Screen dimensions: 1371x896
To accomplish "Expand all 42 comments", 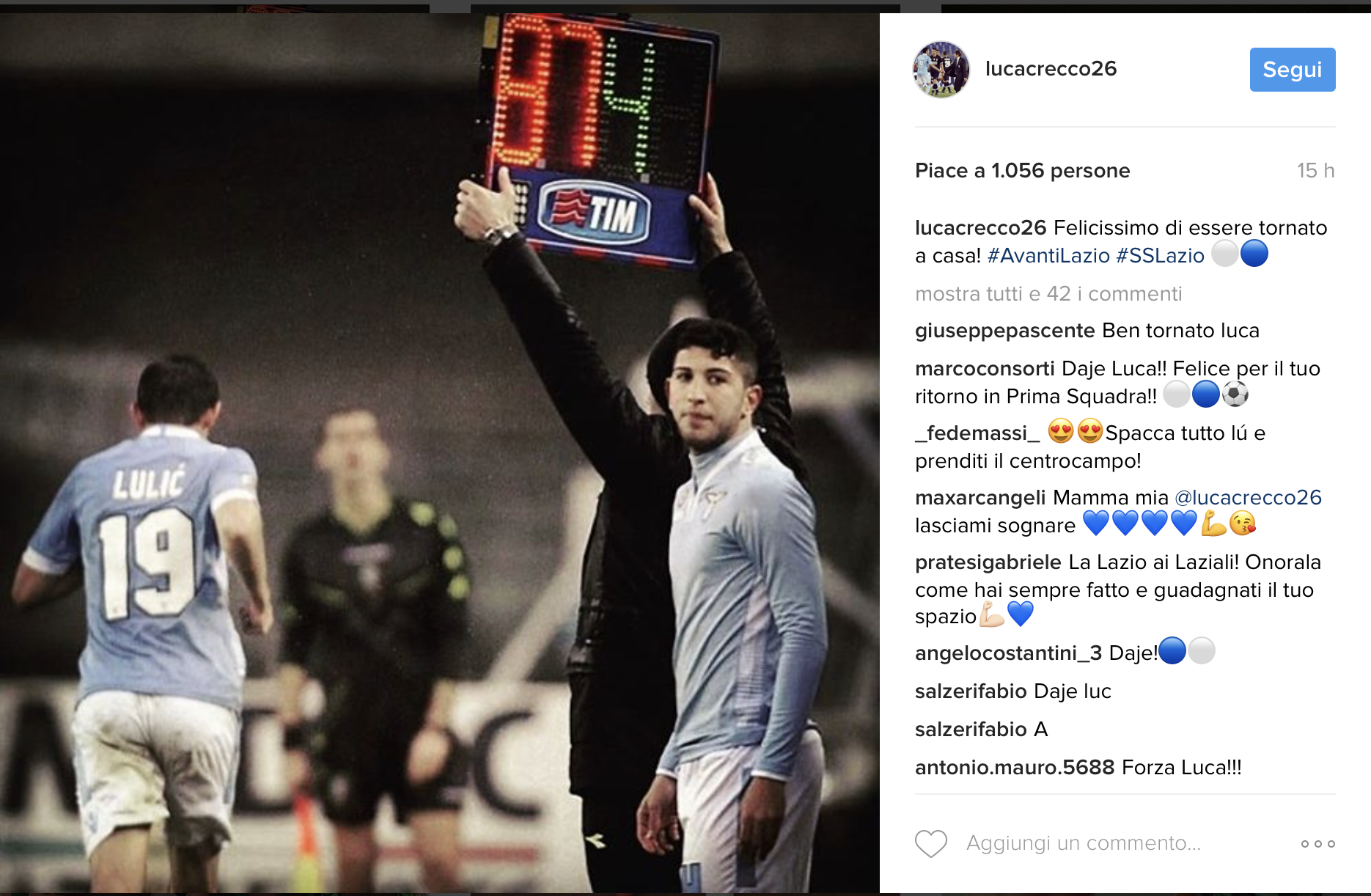I will click(1048, 294).
